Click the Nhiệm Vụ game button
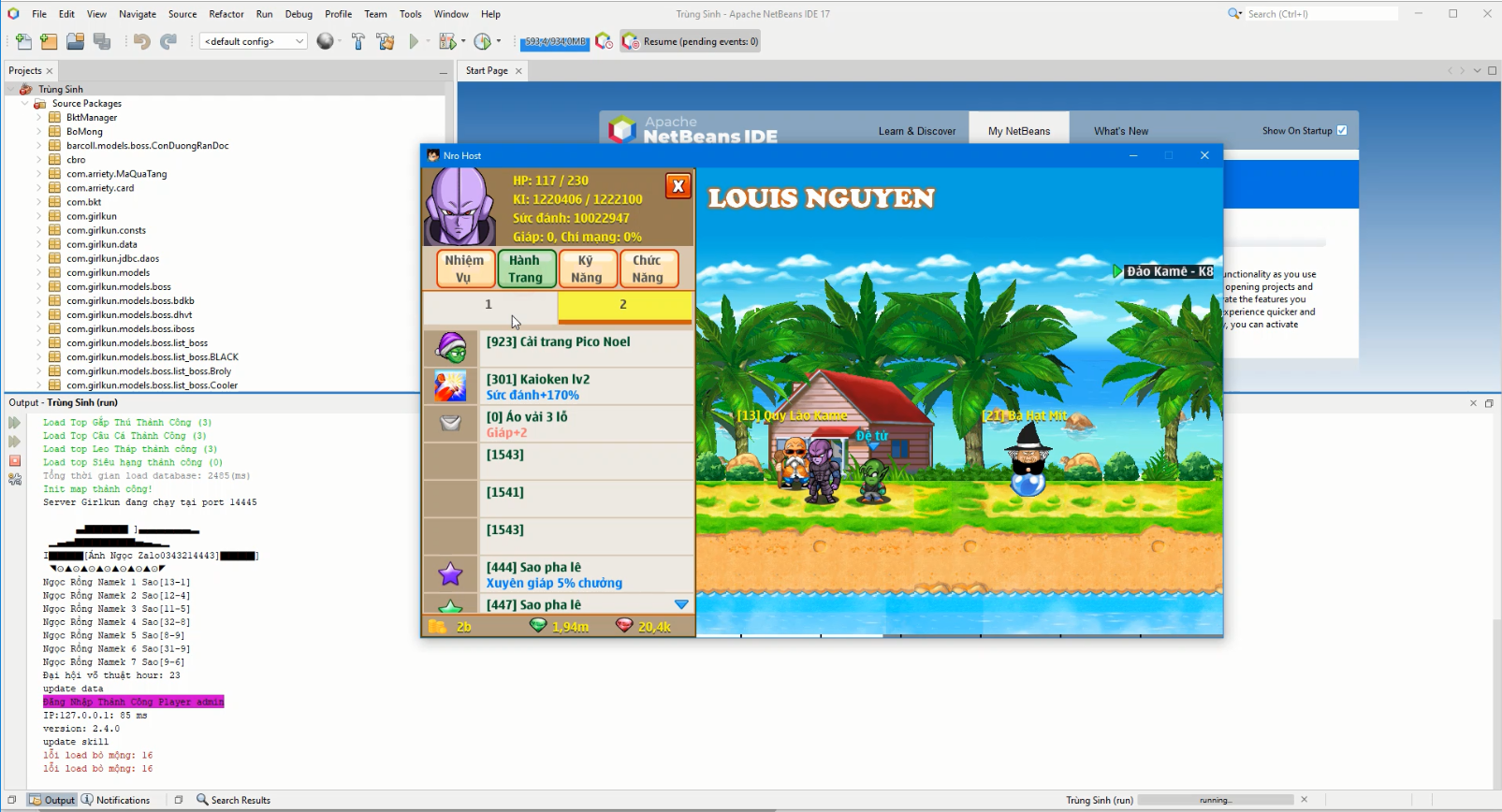This screenshot has width=1502, height=812. point(465,268)
